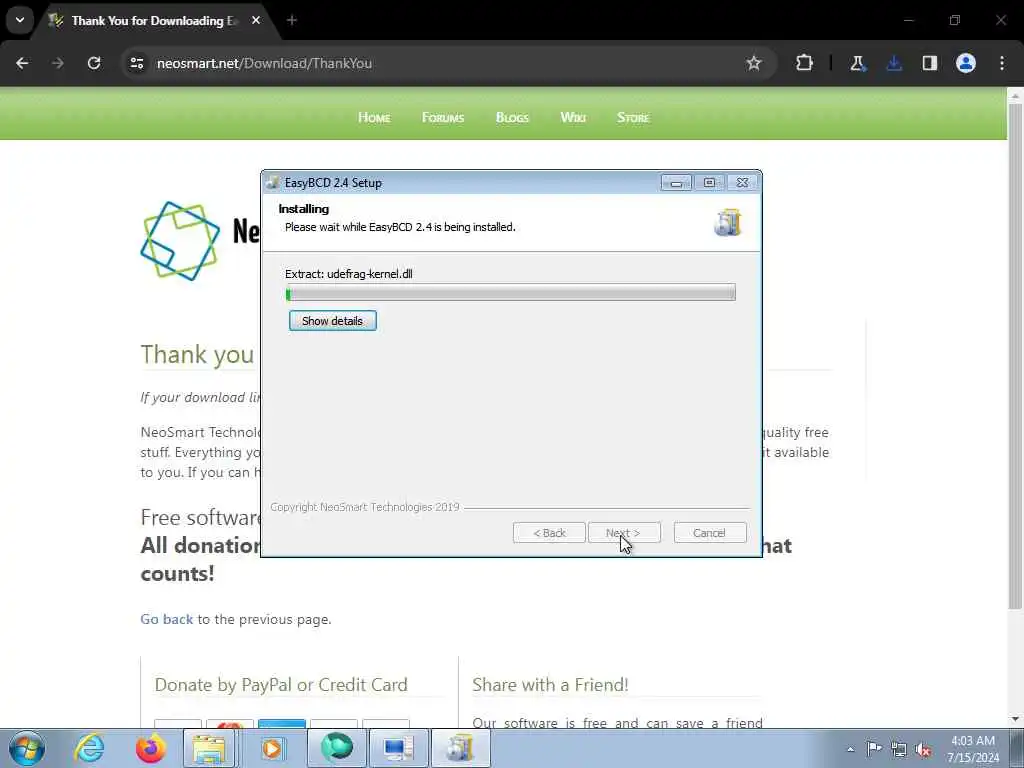
Task: Open the Action Center flag icon
Action: click(x=874, y=749)
